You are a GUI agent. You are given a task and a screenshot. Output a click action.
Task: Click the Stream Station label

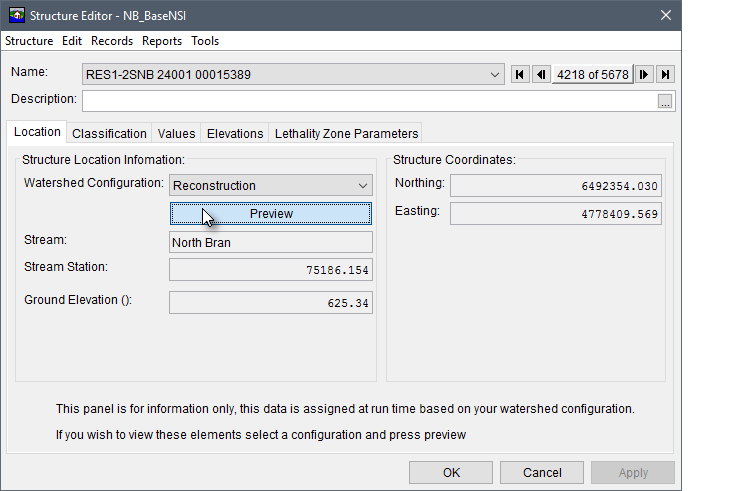coord(66,267)
